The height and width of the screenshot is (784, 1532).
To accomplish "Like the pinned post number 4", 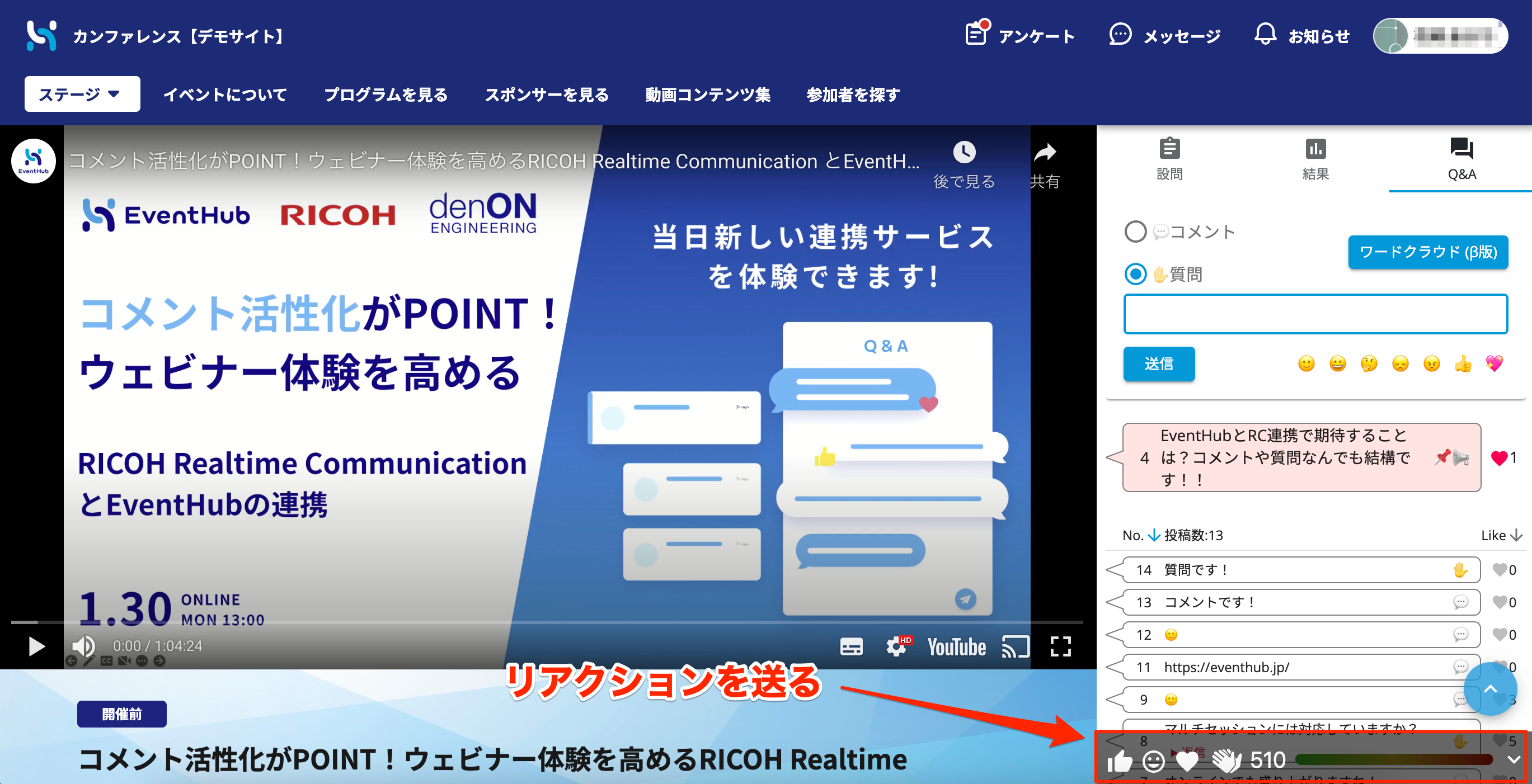I will [x=1500, y=457].
